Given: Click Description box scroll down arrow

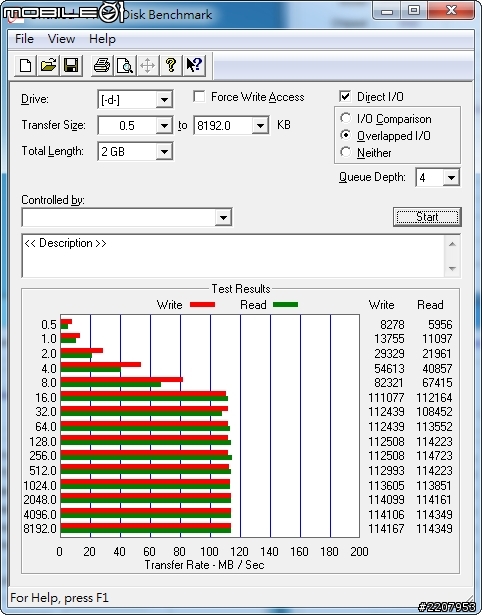Looking at the screenshot, I should tap(452, 269).
